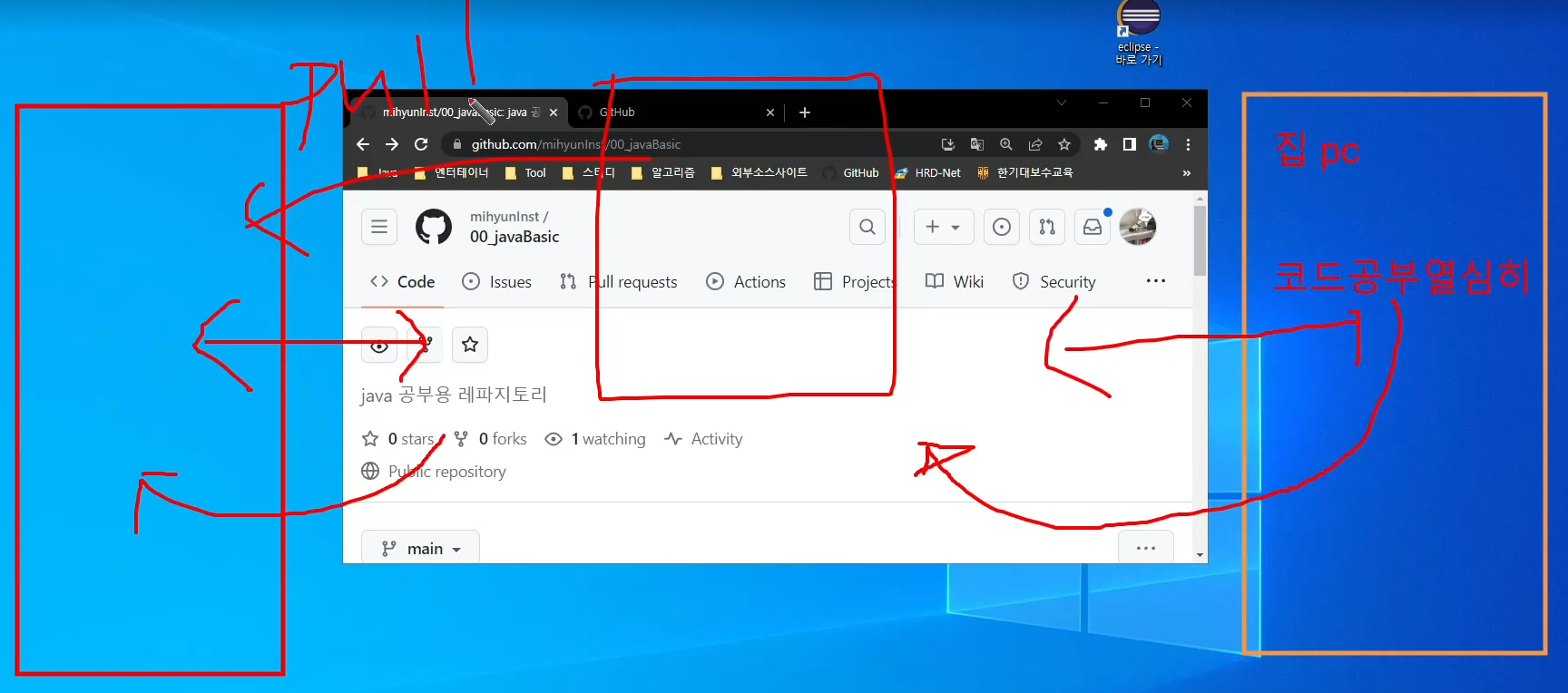The height and width of the screenshot is (693, 1568).
Task: Close the 00_javaBasic browser tab
Action: (554, 112)
